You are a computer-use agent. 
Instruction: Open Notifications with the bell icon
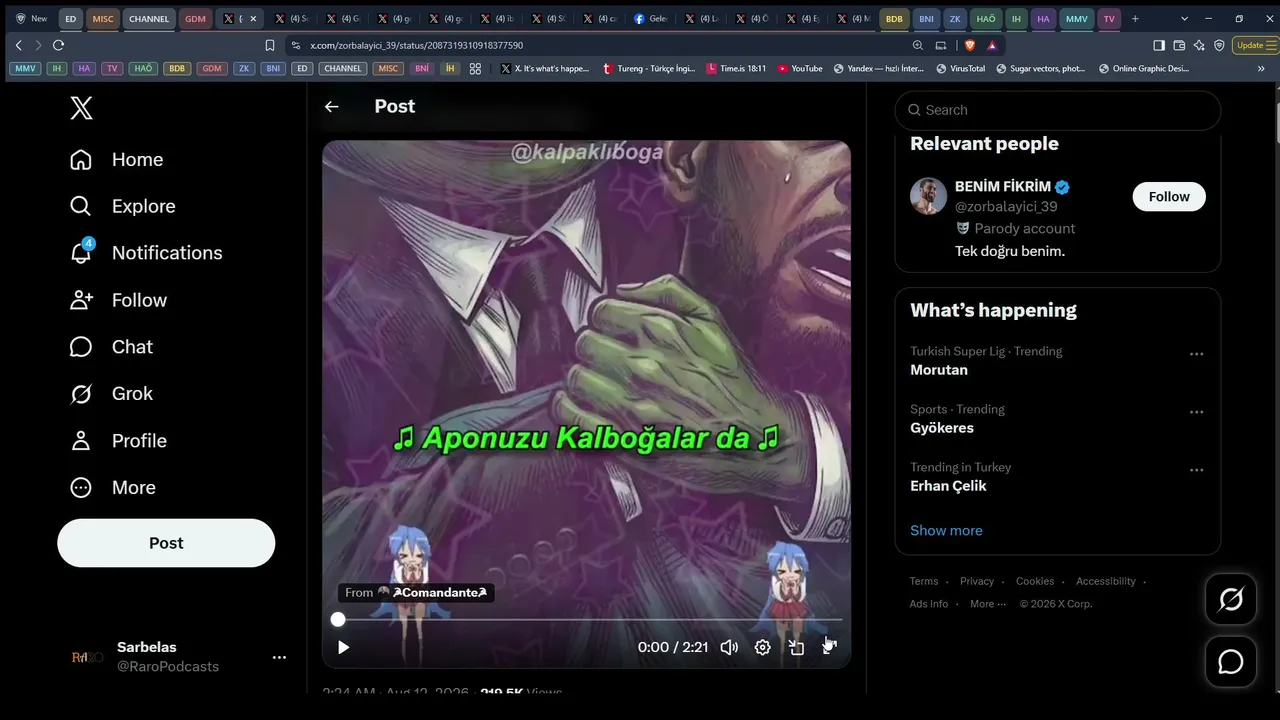tap(145, 253)
